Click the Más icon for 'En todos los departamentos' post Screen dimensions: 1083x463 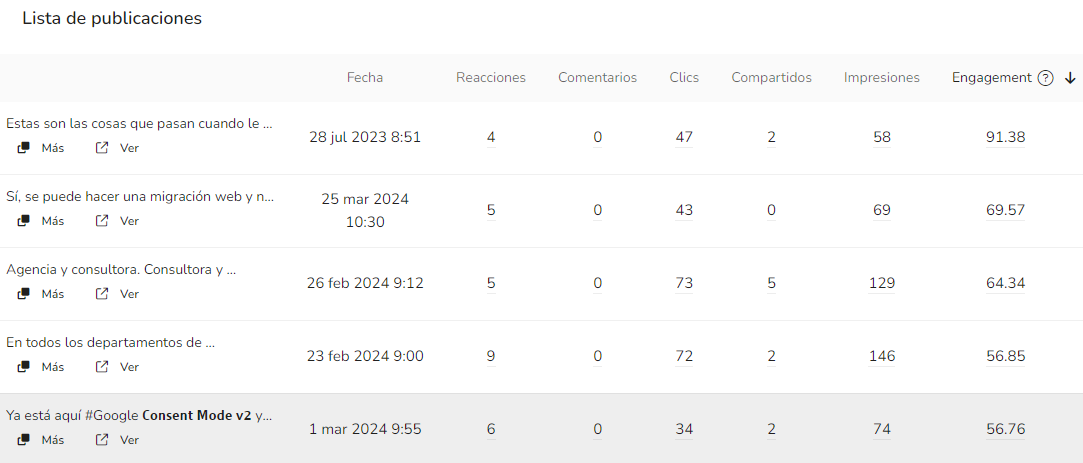24,367
